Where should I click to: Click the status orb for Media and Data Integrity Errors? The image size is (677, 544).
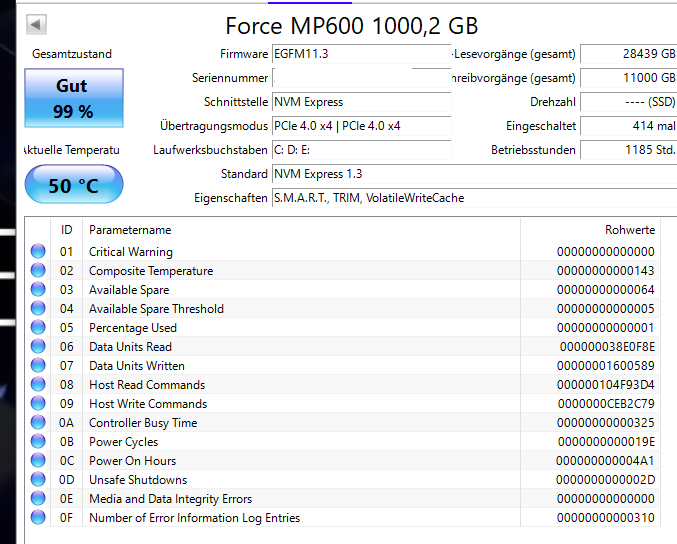coord(38,498)
